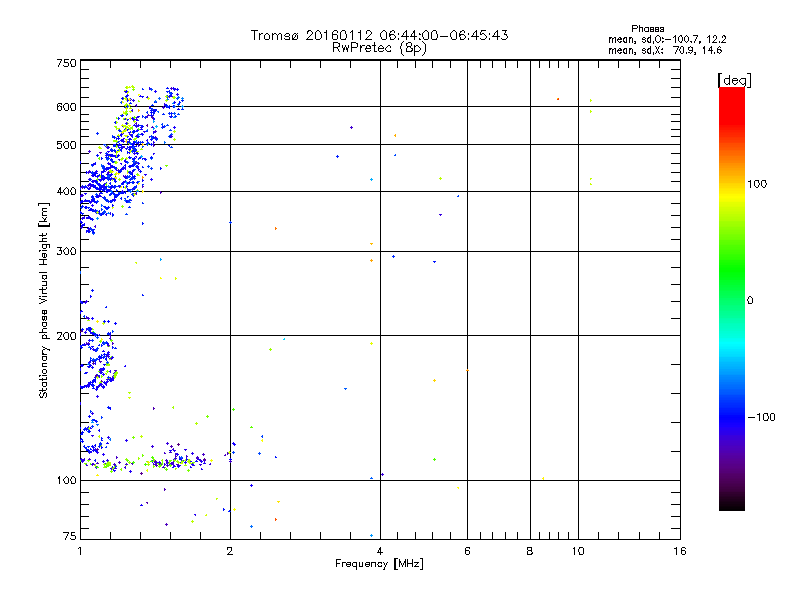The image size is (800, 600).
Task: Select the '600' height tick label
Action: pyautogui.click(x=66, y=107)
